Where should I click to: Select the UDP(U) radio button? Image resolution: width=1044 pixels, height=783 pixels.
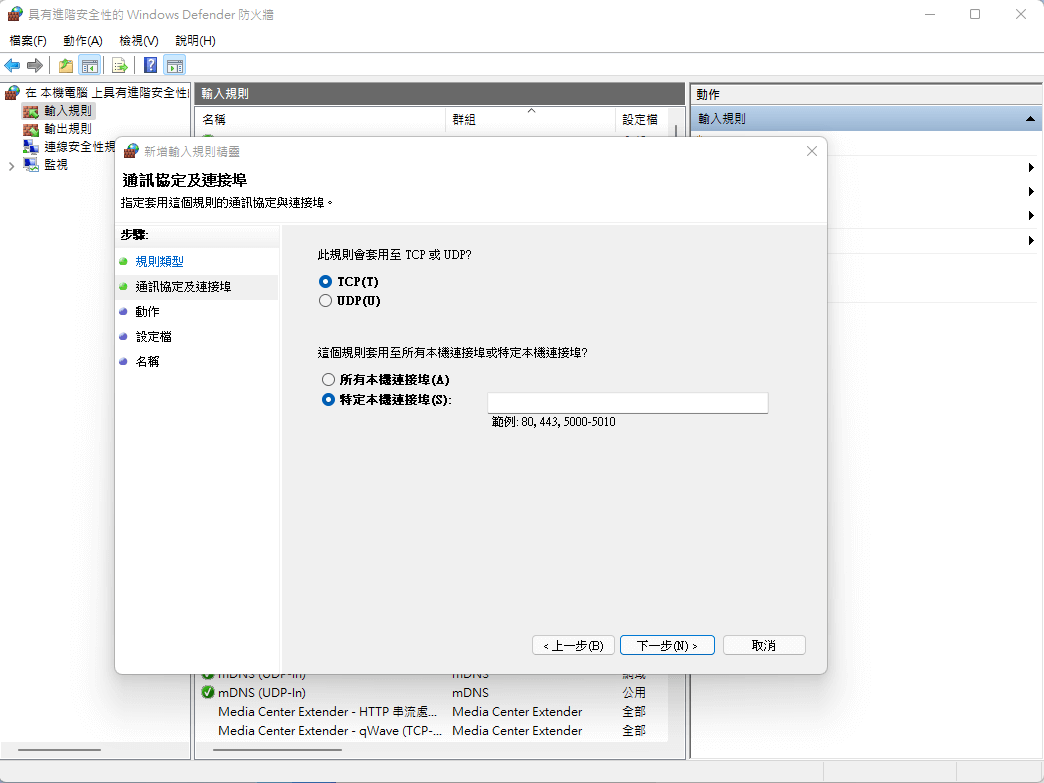coord(325,301)
